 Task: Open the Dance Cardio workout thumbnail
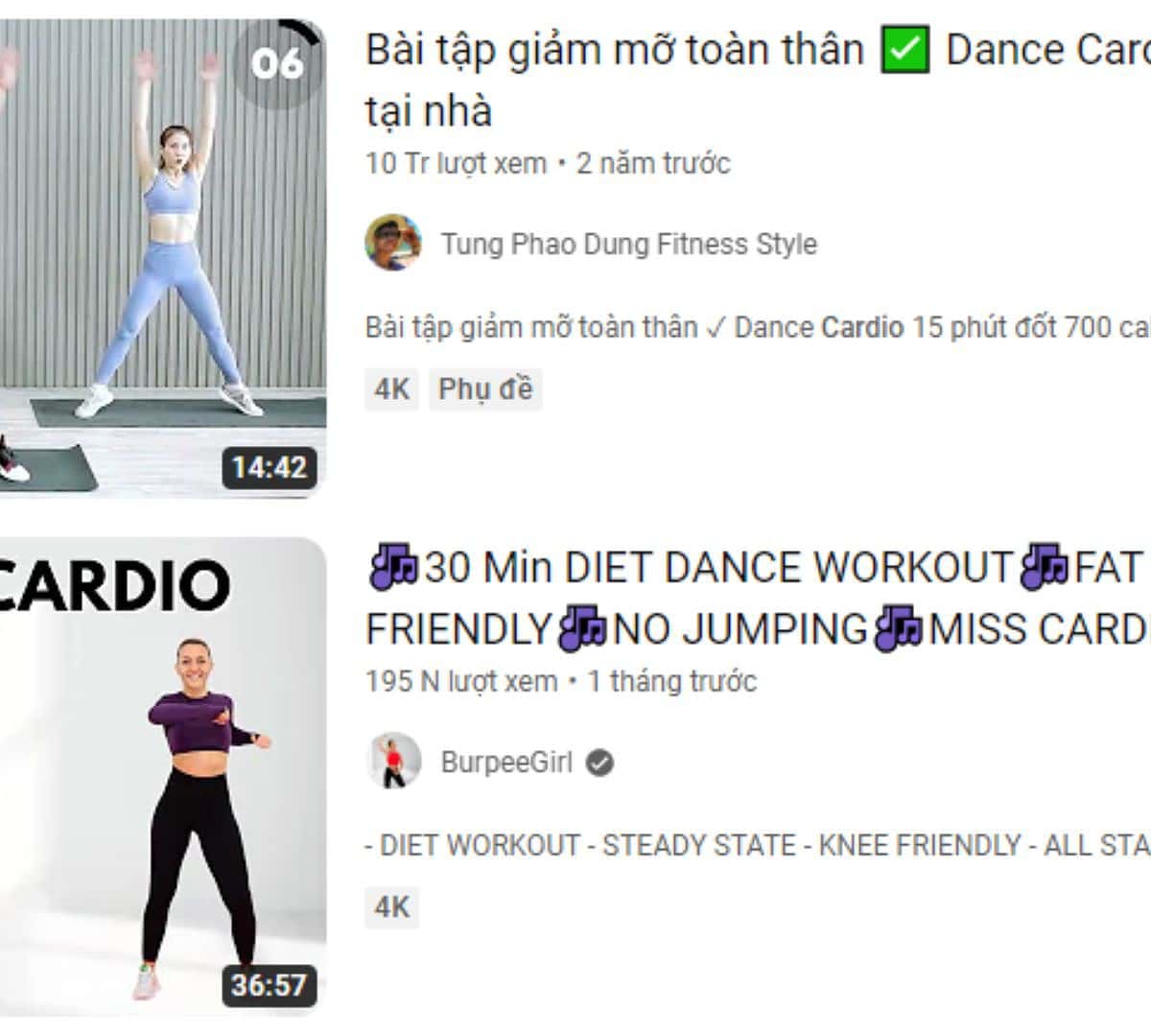pyautogui.click(x=163, y=257)
